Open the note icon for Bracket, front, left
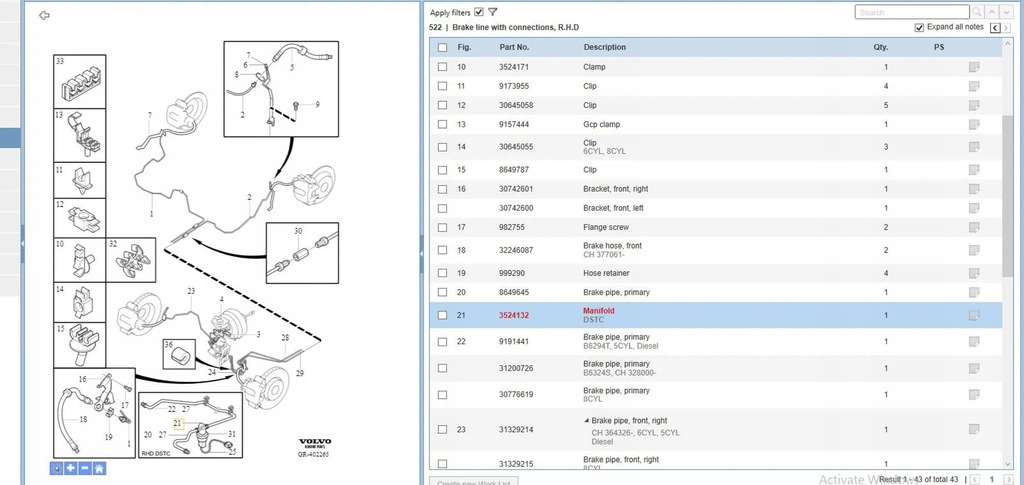Image resolution: width=1024 pixels, height=485 pixels. 974,208
